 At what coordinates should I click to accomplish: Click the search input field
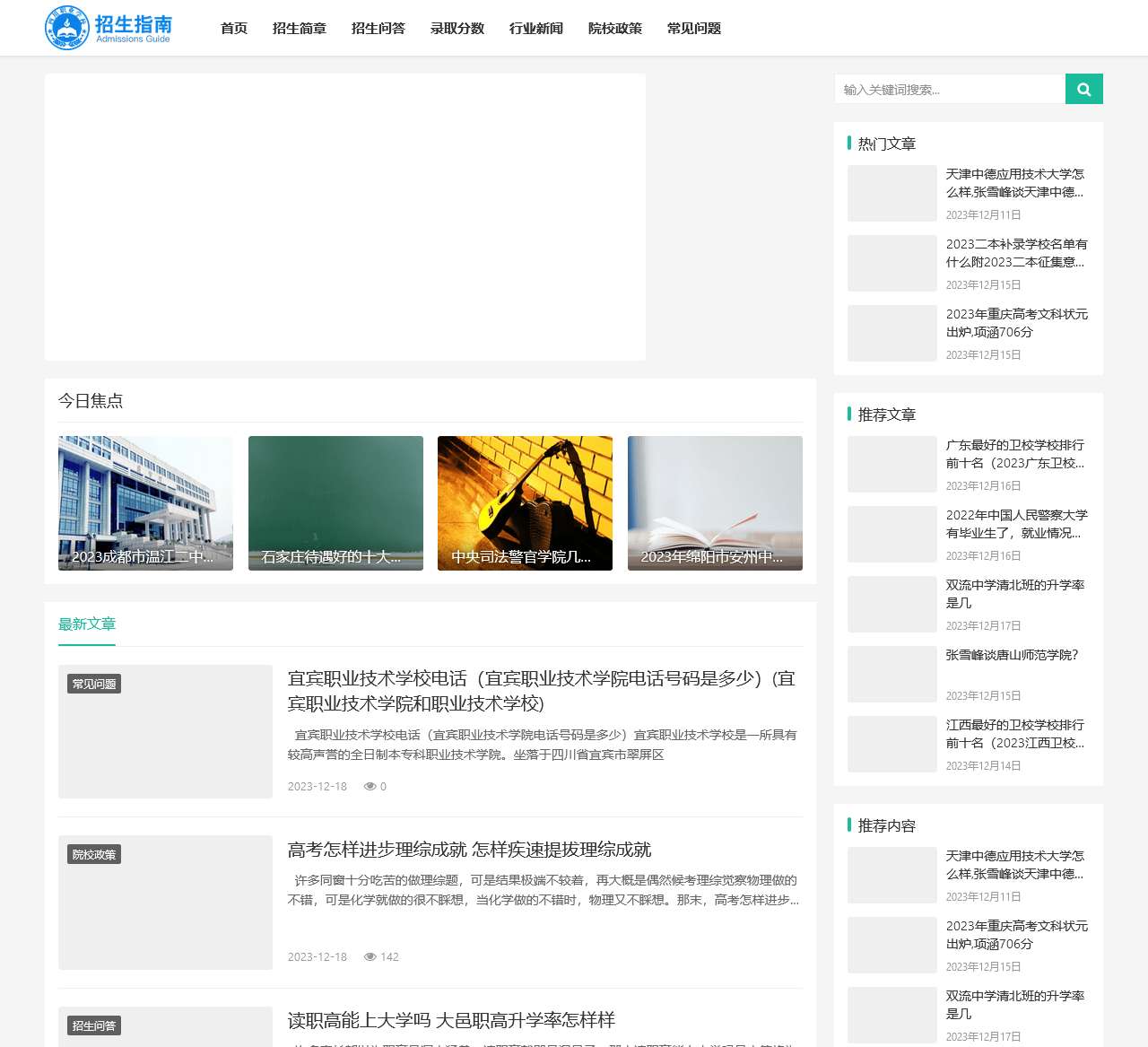[951, 89]
